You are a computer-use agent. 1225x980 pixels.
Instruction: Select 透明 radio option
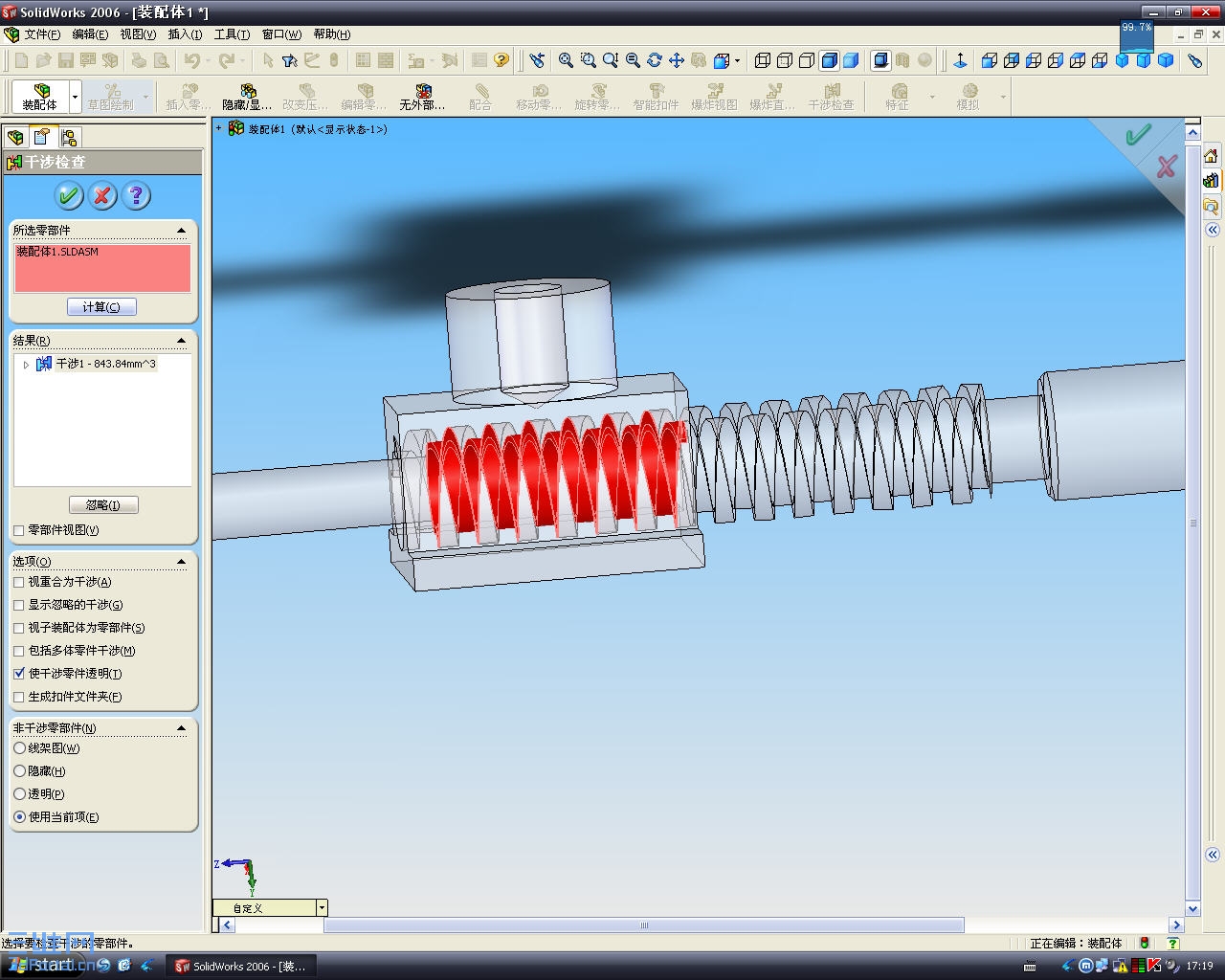(x=19, y=794)
